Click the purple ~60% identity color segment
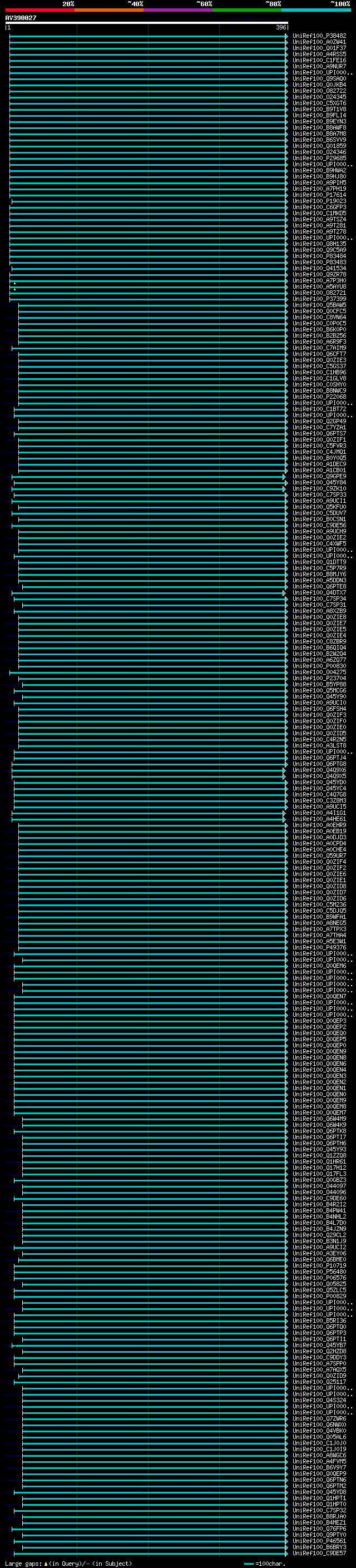Screen dimensions: 356x1568 click(x=177, y=10)
